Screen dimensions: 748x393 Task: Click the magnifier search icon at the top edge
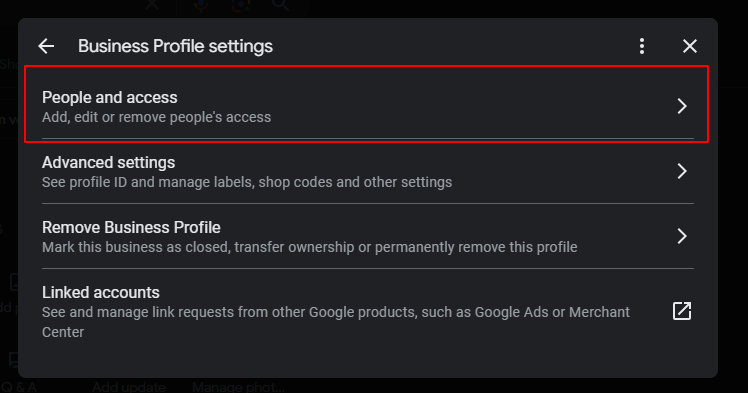coord(281,5)
